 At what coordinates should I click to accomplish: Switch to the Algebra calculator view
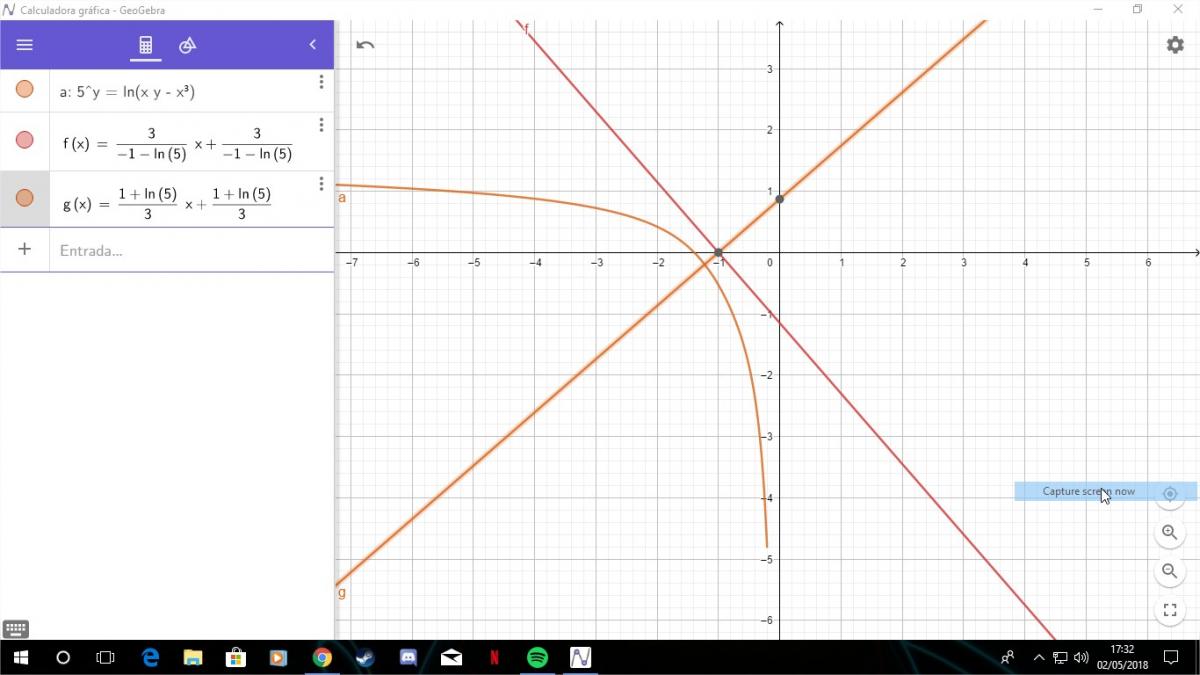pos(145,45)
